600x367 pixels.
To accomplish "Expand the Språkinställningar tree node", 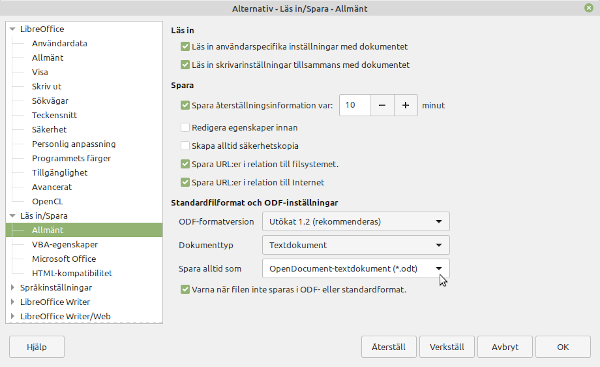I will pyautogui.click(x=13, y=287).
